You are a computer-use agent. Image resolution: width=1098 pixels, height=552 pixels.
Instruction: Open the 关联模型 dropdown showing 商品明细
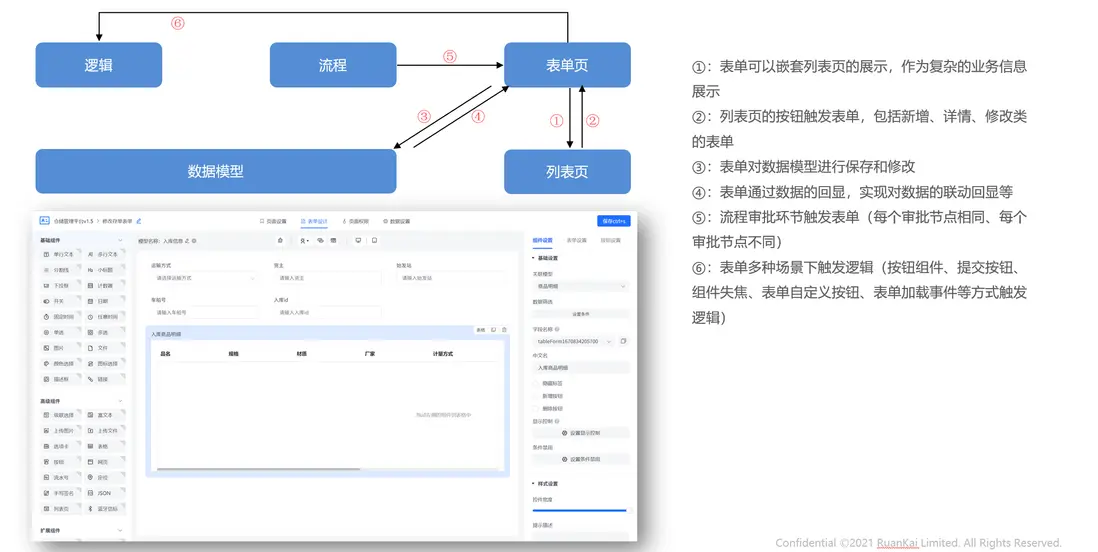581,287
